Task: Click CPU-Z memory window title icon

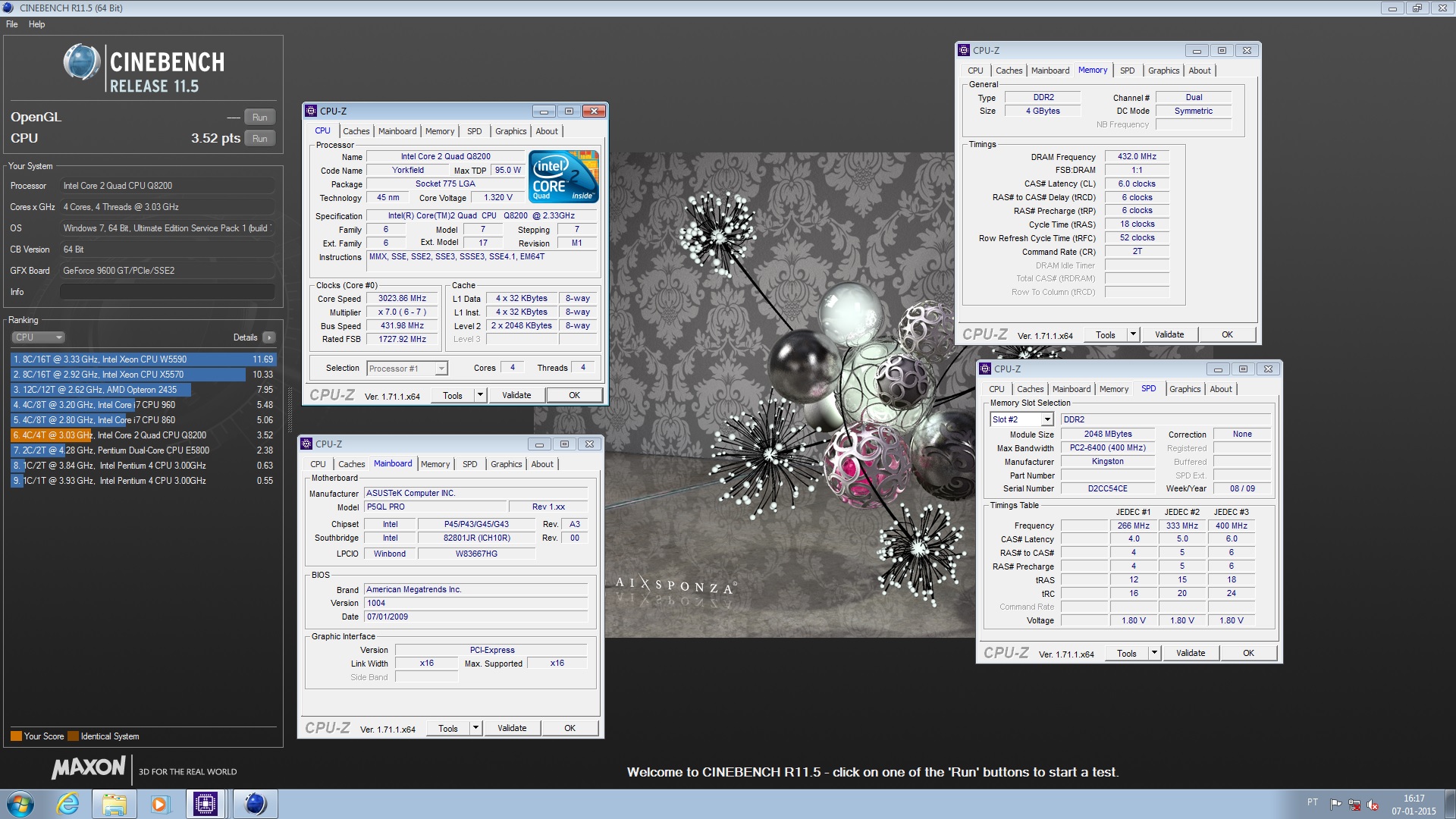Action: pyautogui.click(x=964, y=50)
